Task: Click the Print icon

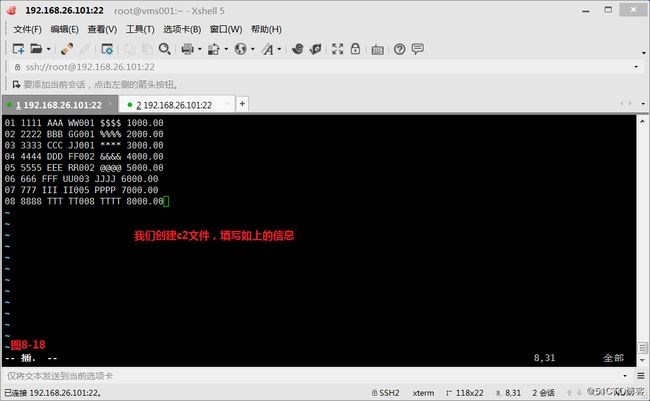Action: point(187,49)
